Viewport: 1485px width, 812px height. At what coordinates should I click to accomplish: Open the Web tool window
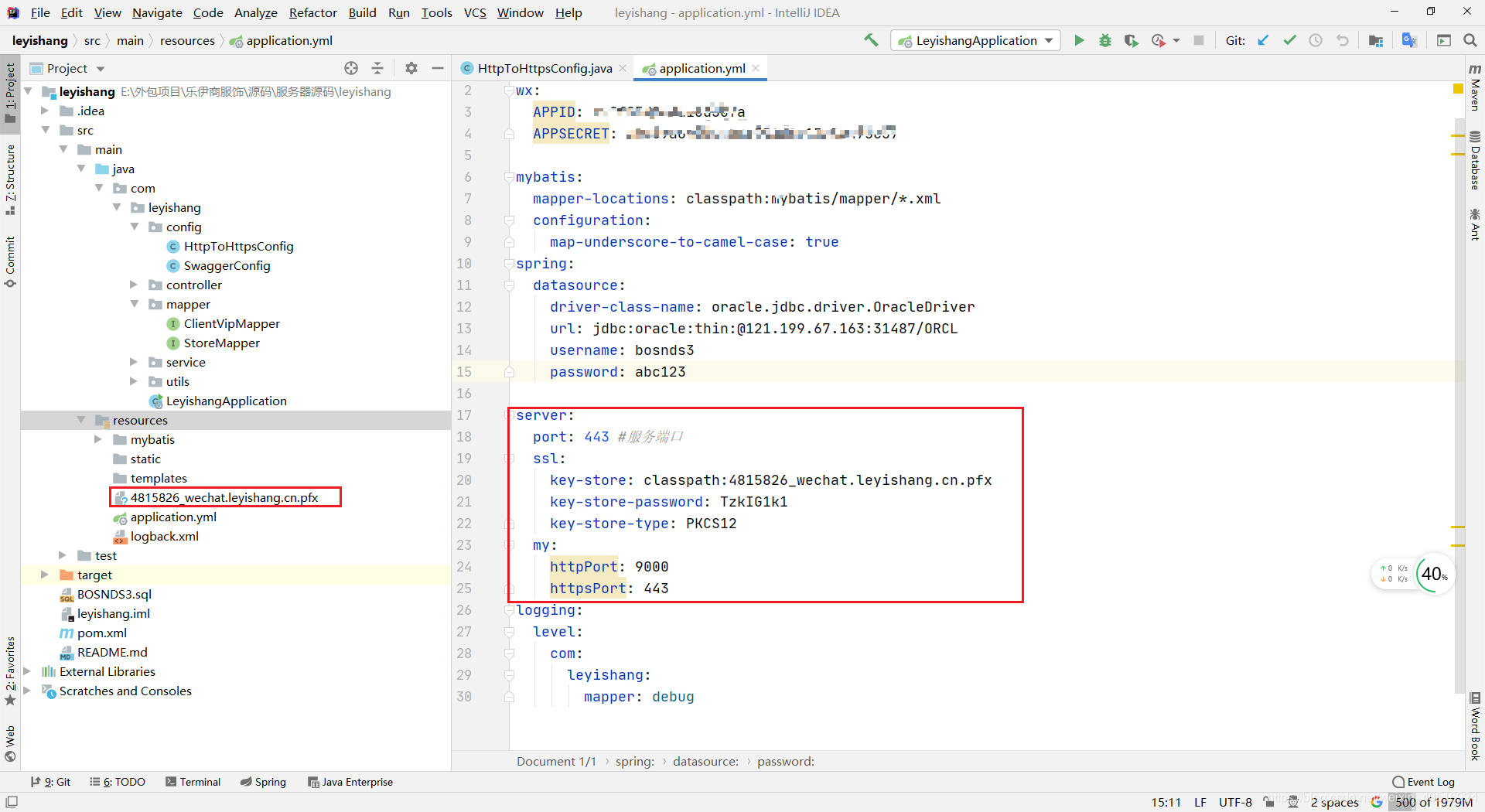point(10,744)
